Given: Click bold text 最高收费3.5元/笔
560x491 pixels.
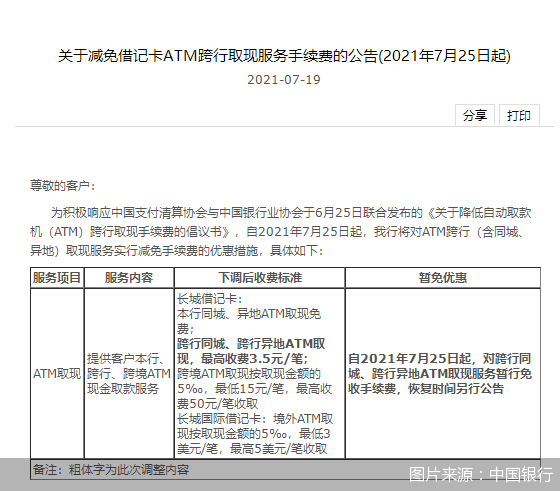Looking at the screenshot, I should coord(255,359).
